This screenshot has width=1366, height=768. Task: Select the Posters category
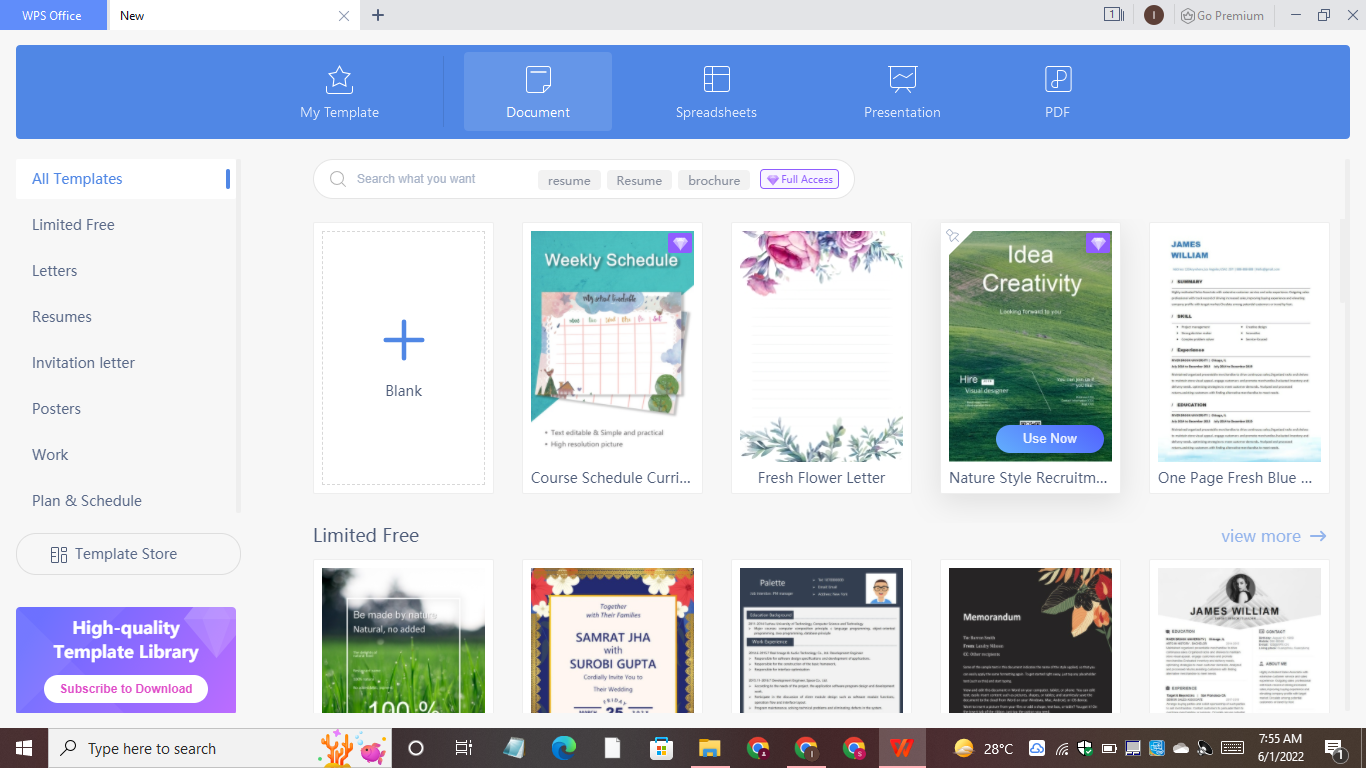point(56,408)
